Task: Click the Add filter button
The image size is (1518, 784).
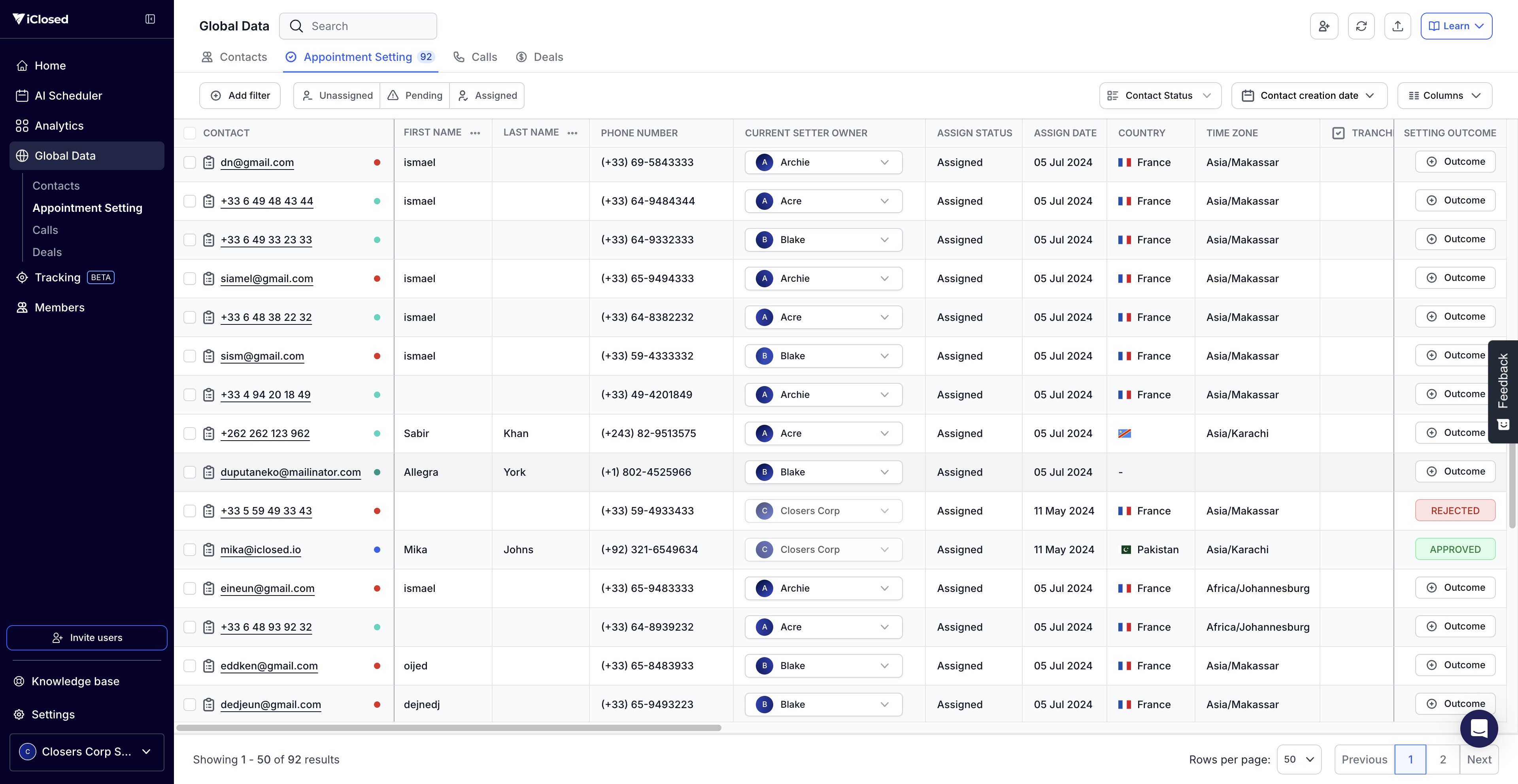Action: point(240,95)
